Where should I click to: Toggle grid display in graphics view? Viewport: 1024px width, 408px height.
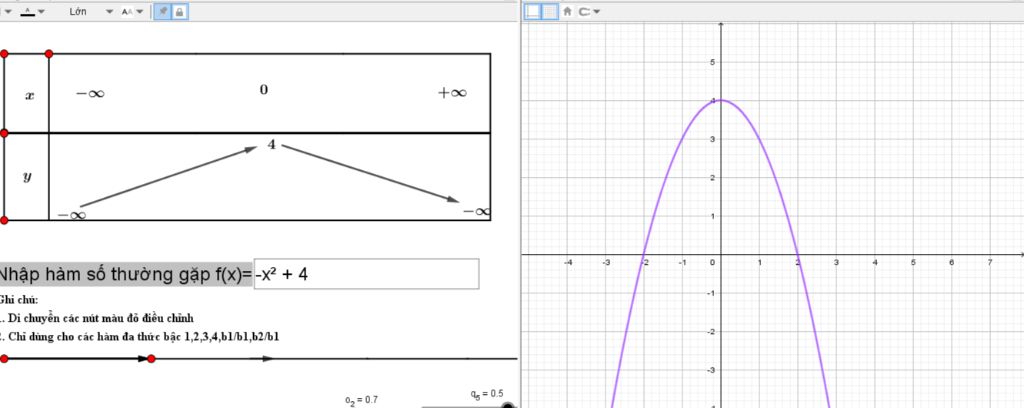(x=550, y=11)
